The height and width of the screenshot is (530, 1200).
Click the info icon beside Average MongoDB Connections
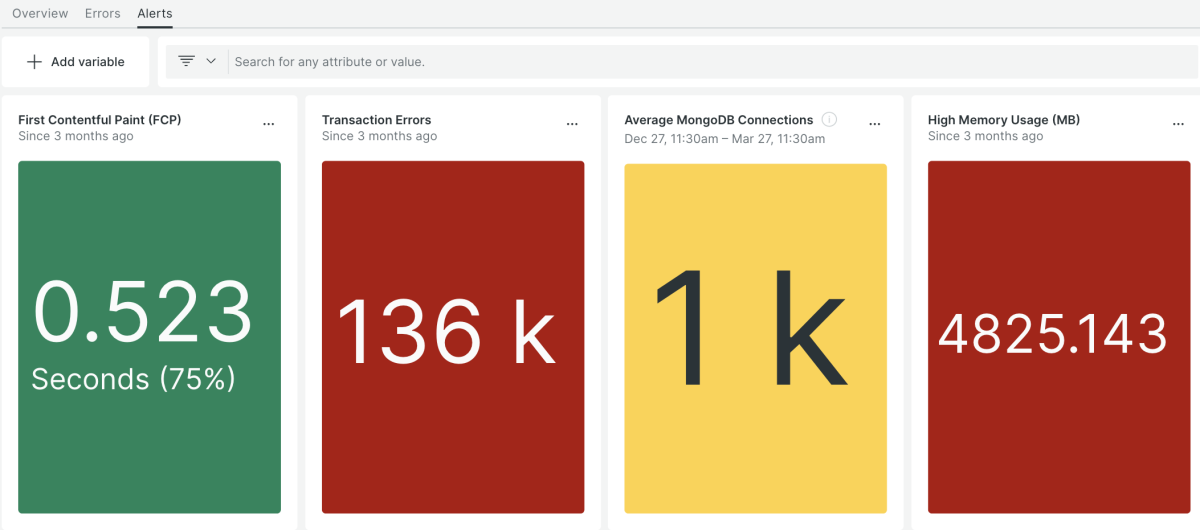829,120
